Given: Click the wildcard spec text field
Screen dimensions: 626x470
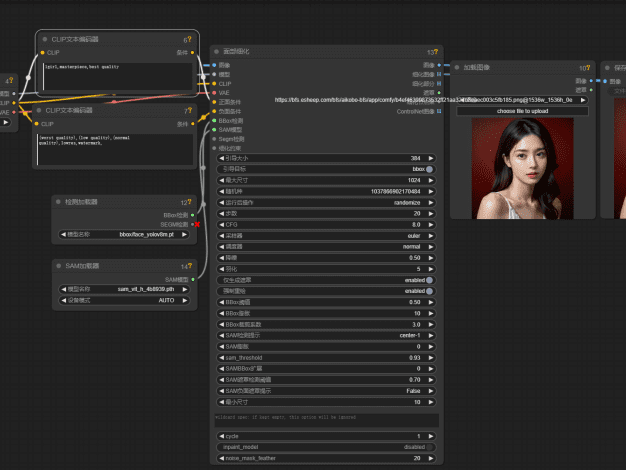Looking at the screenshot, I should pyautogui.click(x=327, y=420).
